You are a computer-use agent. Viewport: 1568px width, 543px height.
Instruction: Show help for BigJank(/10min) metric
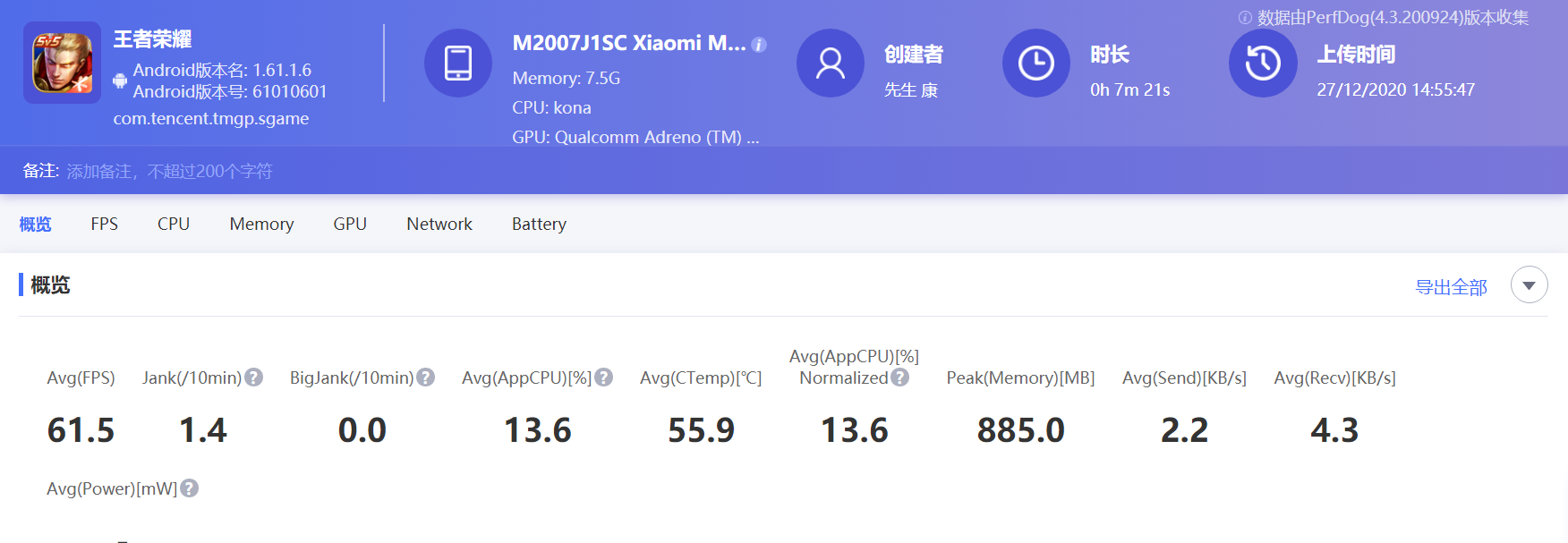[x=426, y=378]
